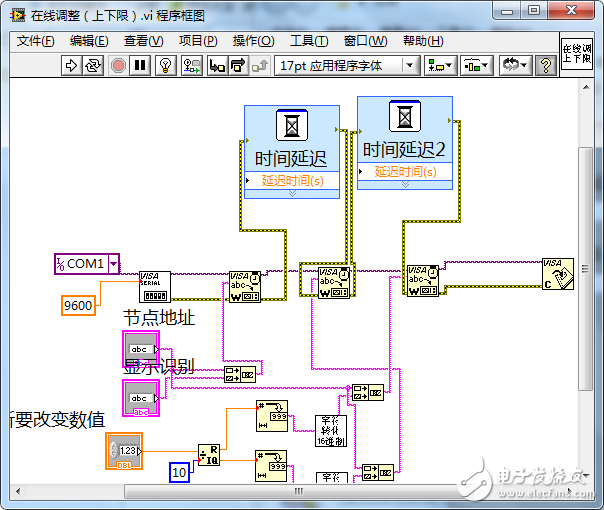Click the Run arrow button
This screenshot has width=604, height=510.
pos(71,65)
